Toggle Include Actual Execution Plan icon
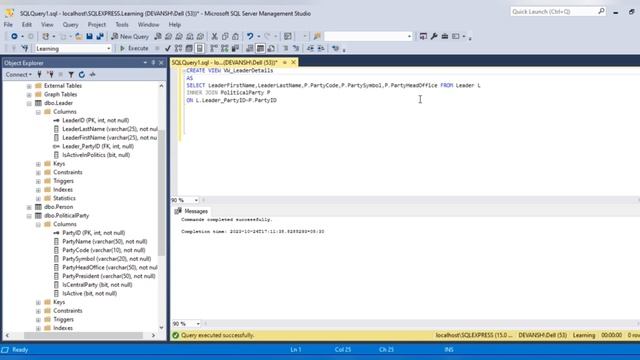 click(214, 48)
